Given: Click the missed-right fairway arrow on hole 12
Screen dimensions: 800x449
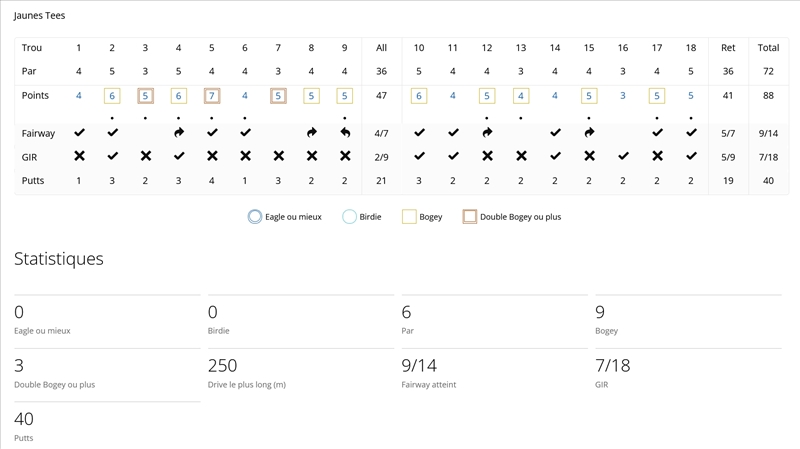Looking at the screenshot, I should 487,133.
